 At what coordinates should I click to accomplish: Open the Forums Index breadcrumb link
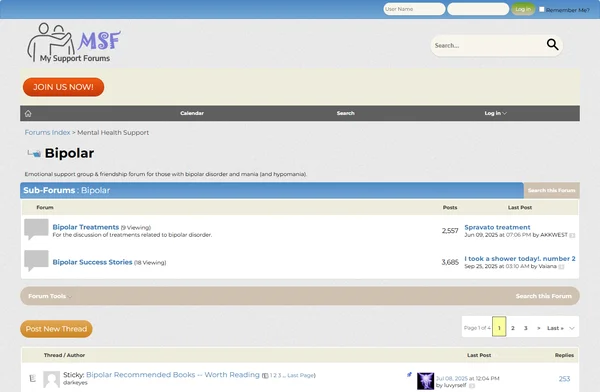coord(47,132)
